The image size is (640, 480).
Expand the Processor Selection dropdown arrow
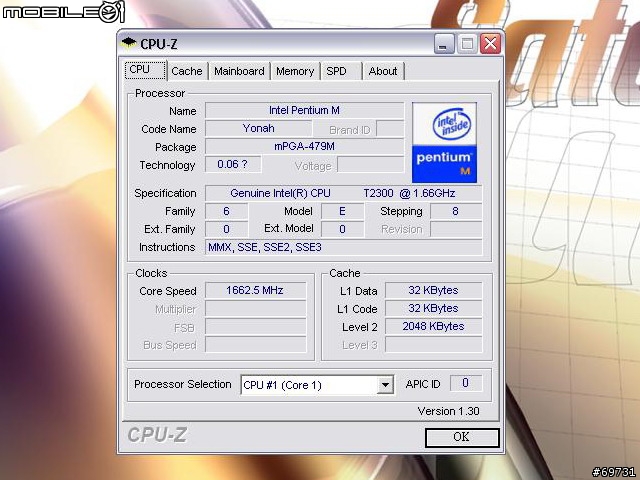click(x=384, y=384)
